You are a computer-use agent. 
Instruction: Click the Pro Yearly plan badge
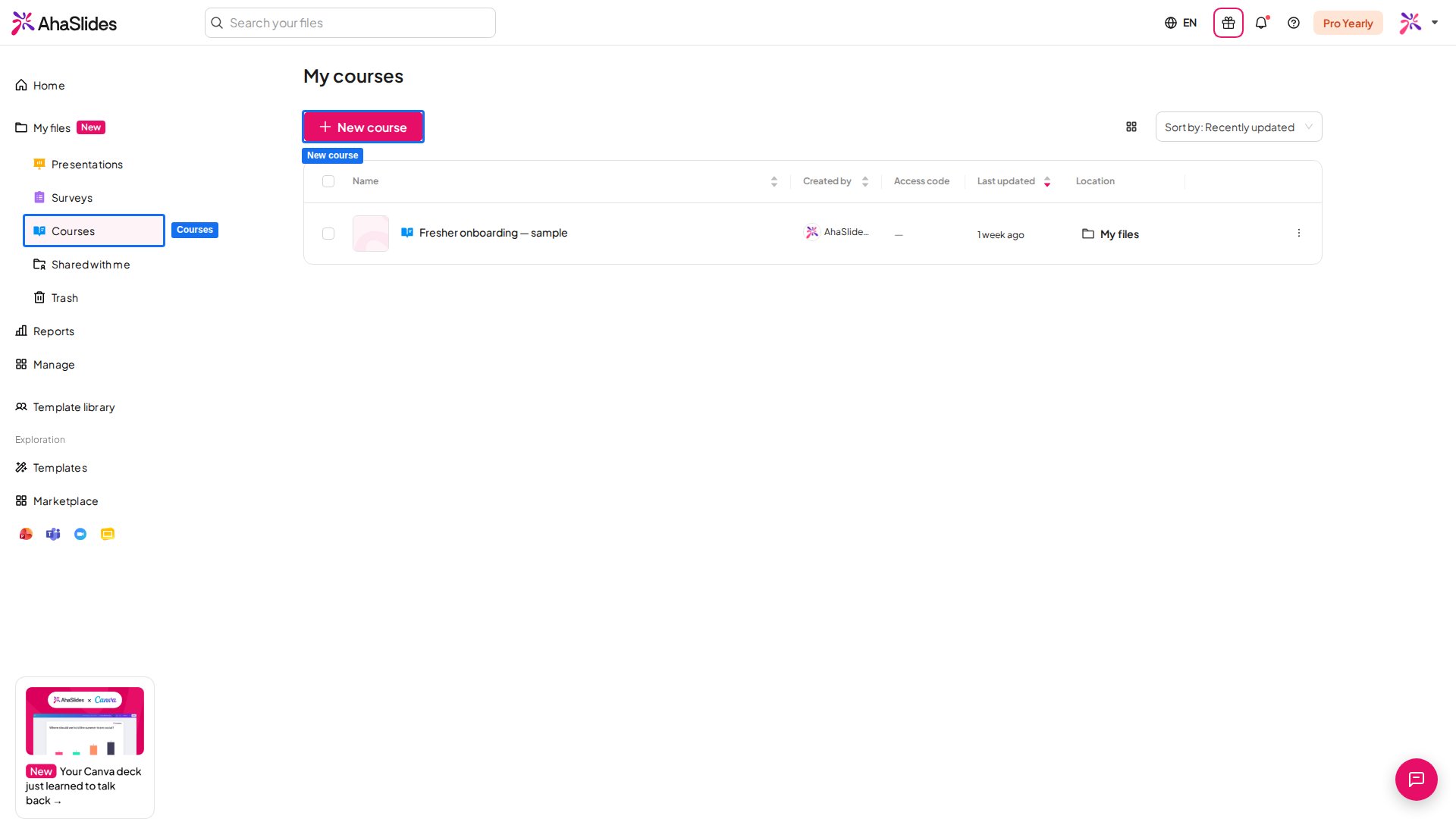[1348, 23]
